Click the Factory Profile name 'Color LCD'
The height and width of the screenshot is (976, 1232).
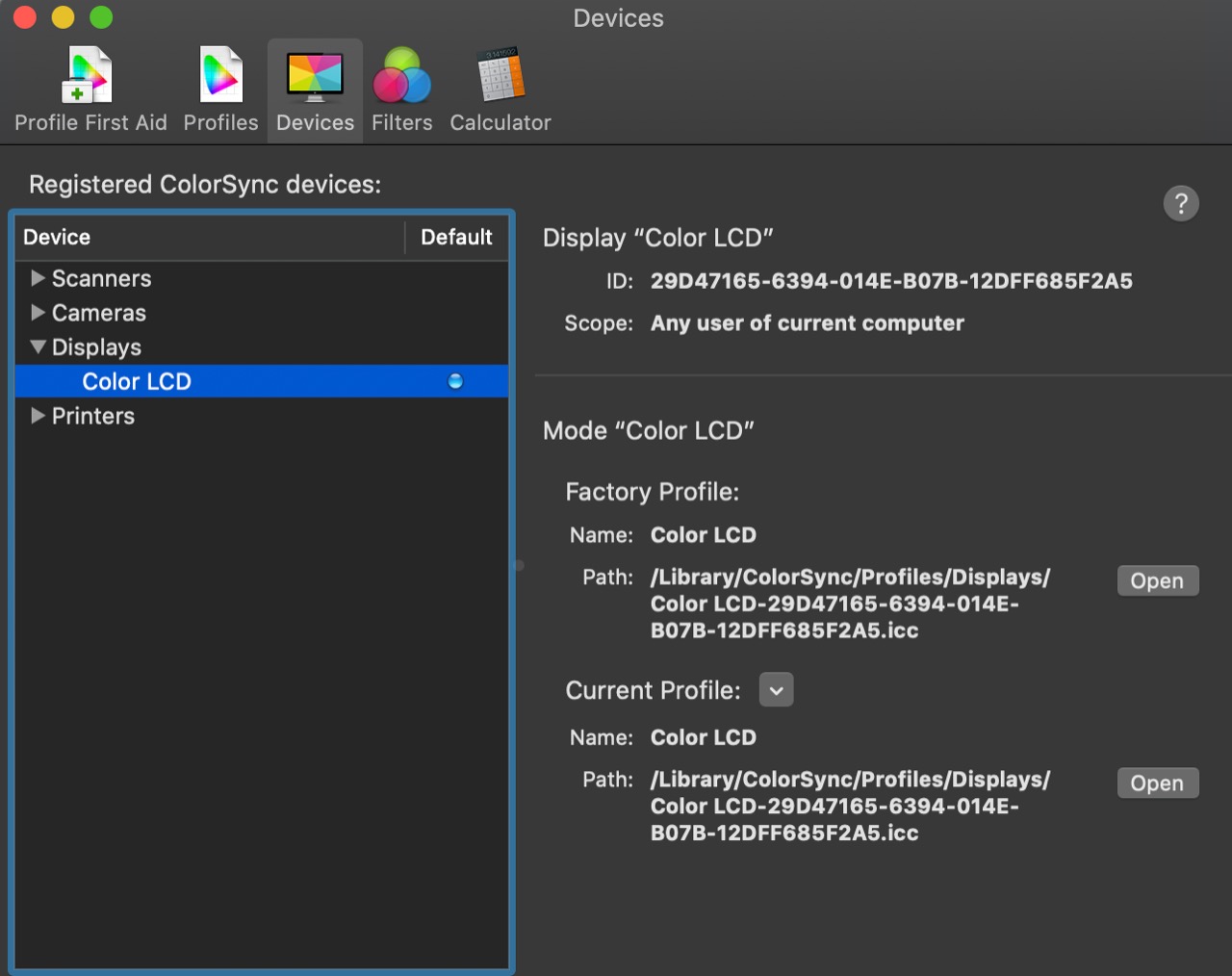704,535
